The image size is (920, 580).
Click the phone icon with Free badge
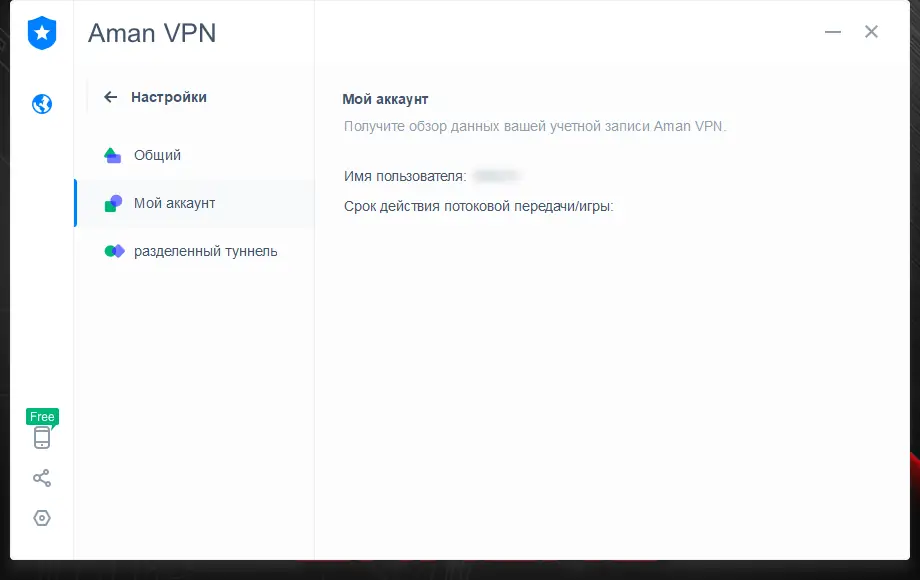coord(41,437)
